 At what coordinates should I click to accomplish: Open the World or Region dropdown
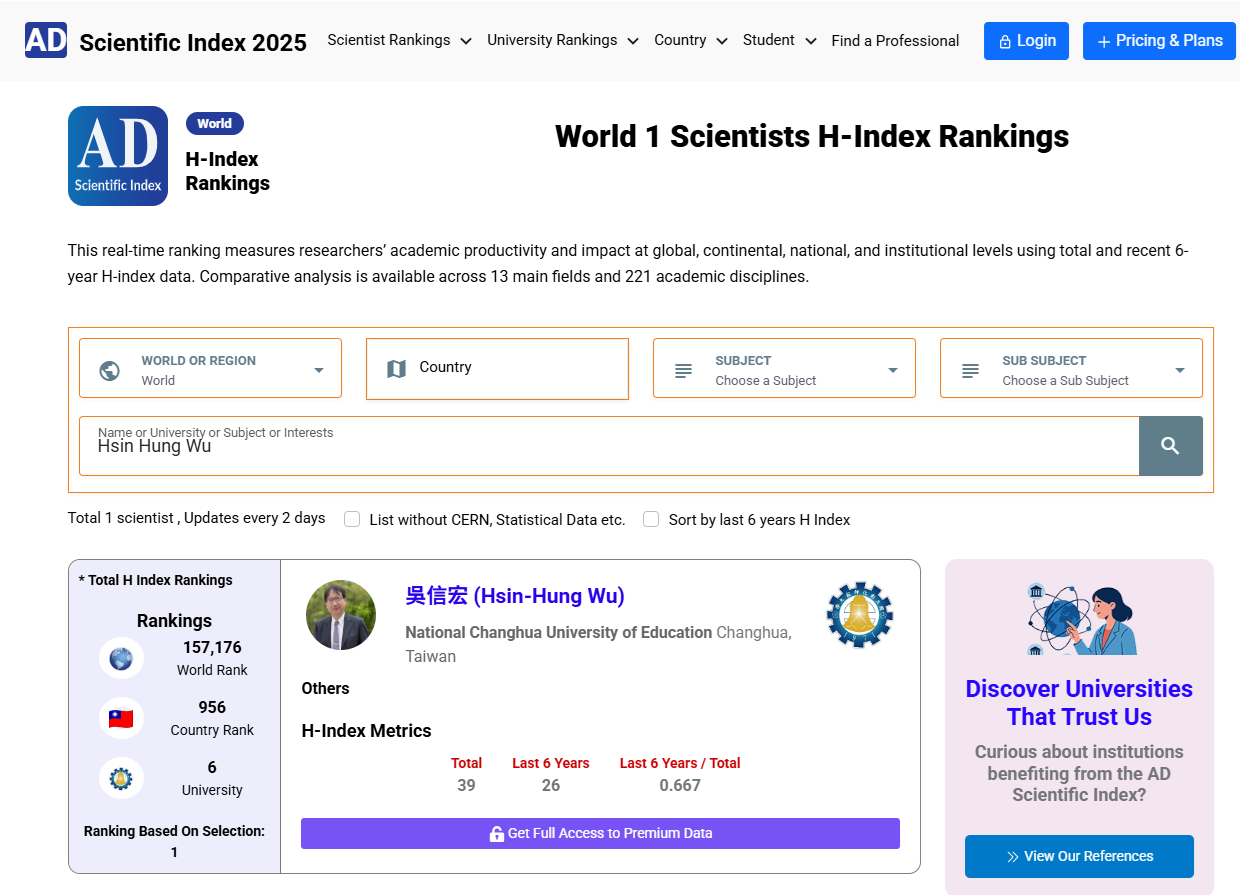point(210,369)
